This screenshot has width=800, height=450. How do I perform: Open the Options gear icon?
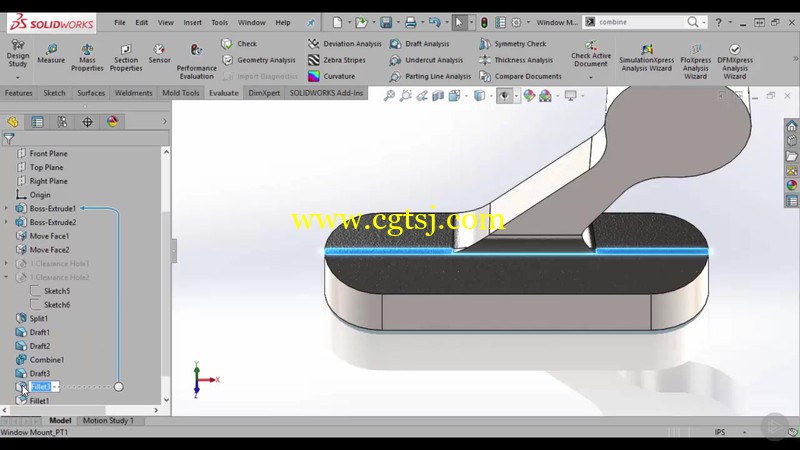516,22
